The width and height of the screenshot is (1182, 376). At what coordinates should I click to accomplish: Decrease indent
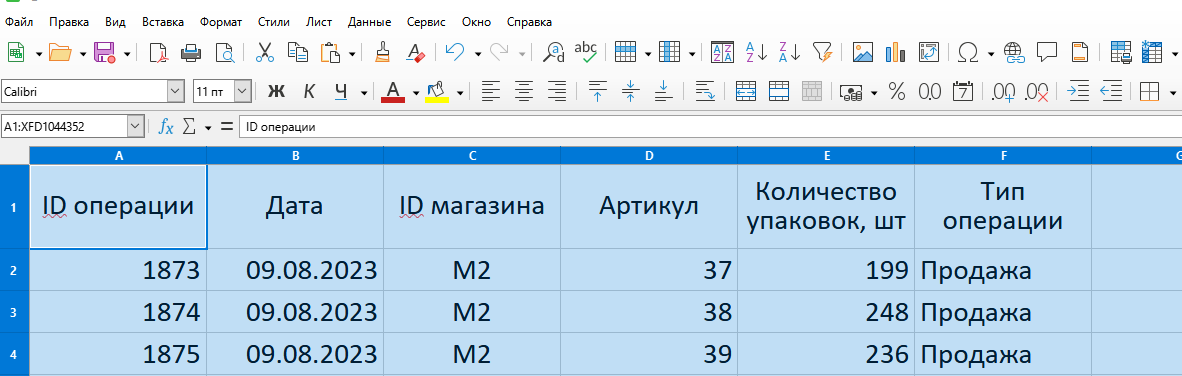coord(1111,92)
